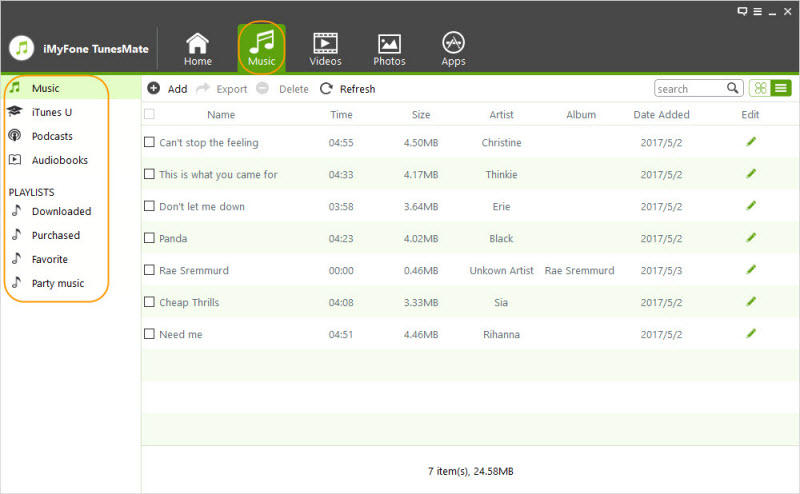Click the status text "7 item(s), 24.58MB"

click(470, 471)
